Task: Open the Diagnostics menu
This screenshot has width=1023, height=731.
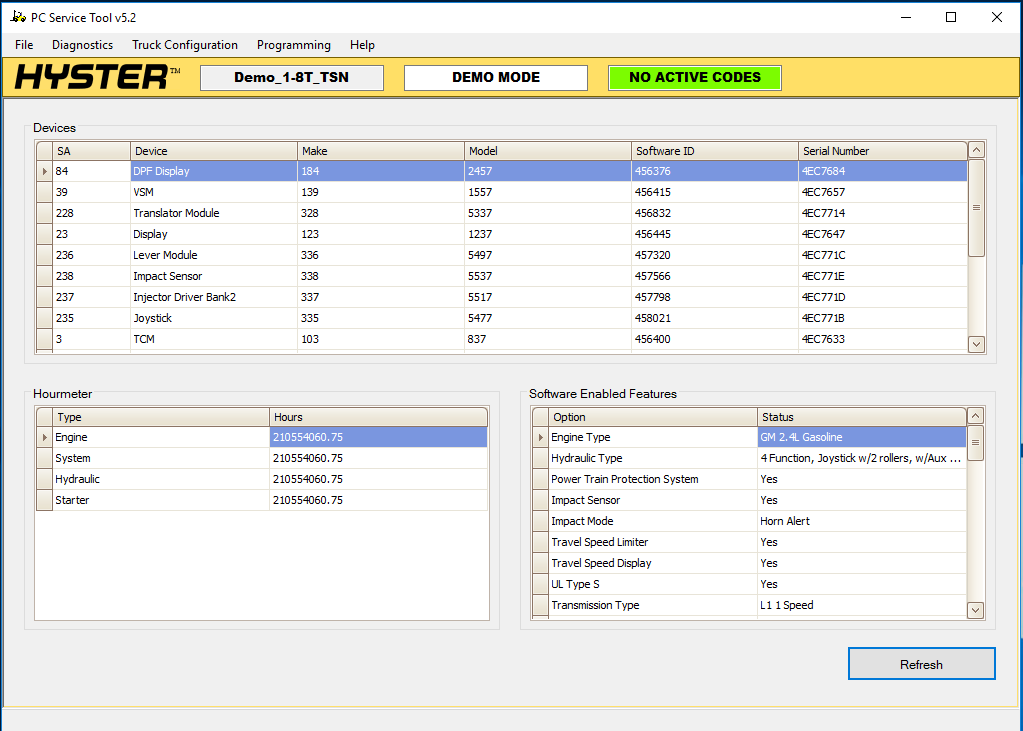Action: tap(82, 45)
